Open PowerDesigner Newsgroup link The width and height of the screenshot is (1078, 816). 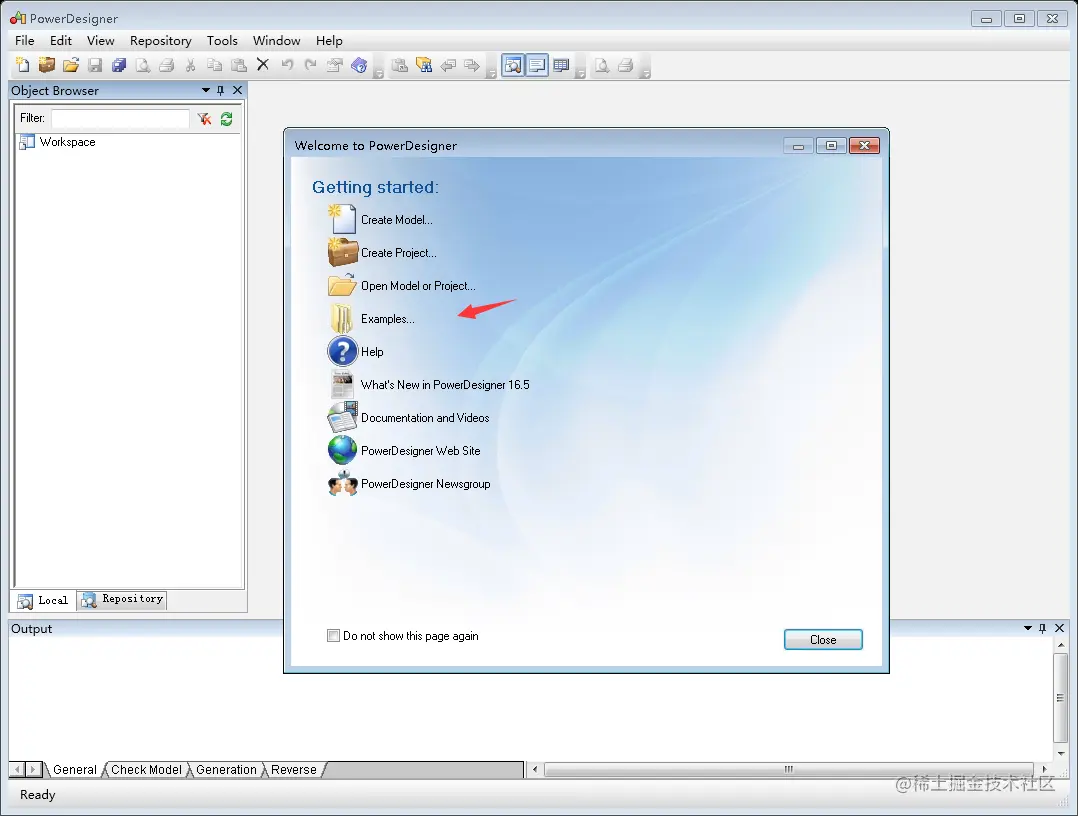426,484
